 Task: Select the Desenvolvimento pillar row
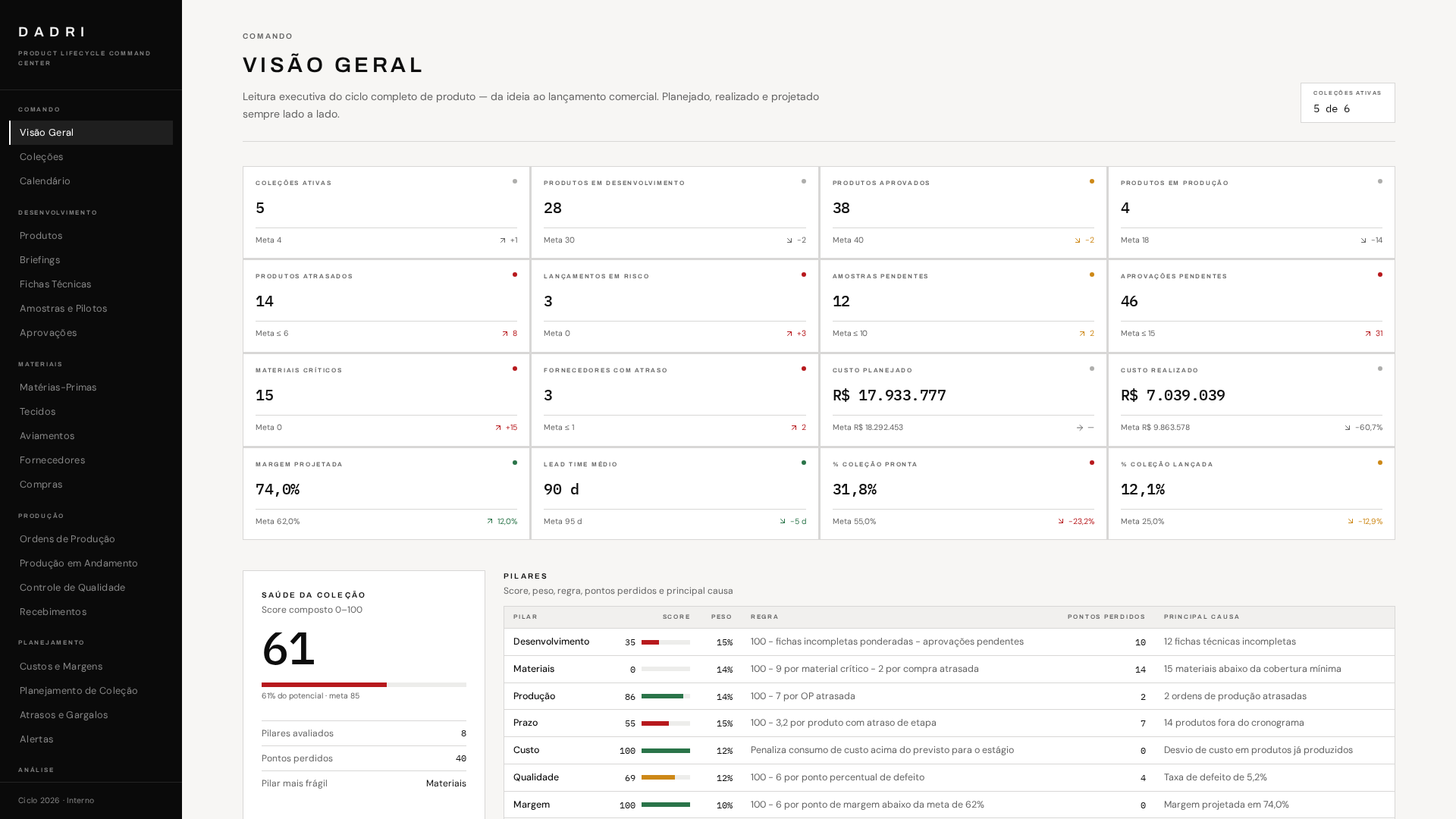pos(949,642)
